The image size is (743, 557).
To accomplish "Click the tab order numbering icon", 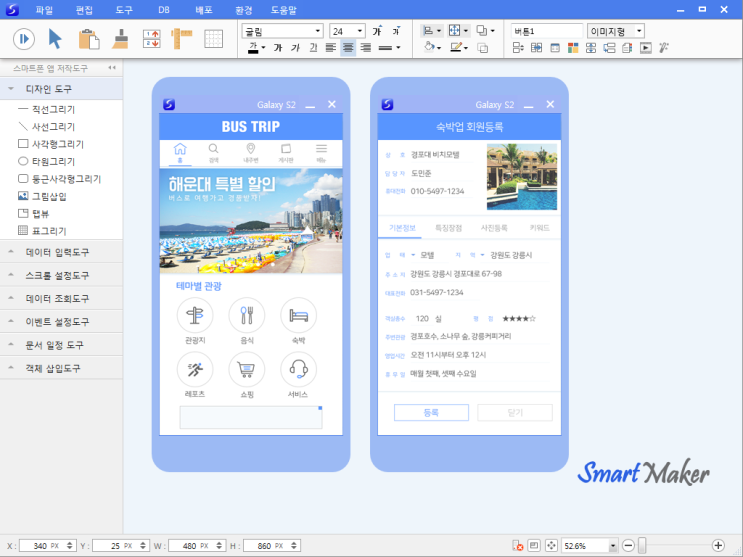I will coord(152,39).
